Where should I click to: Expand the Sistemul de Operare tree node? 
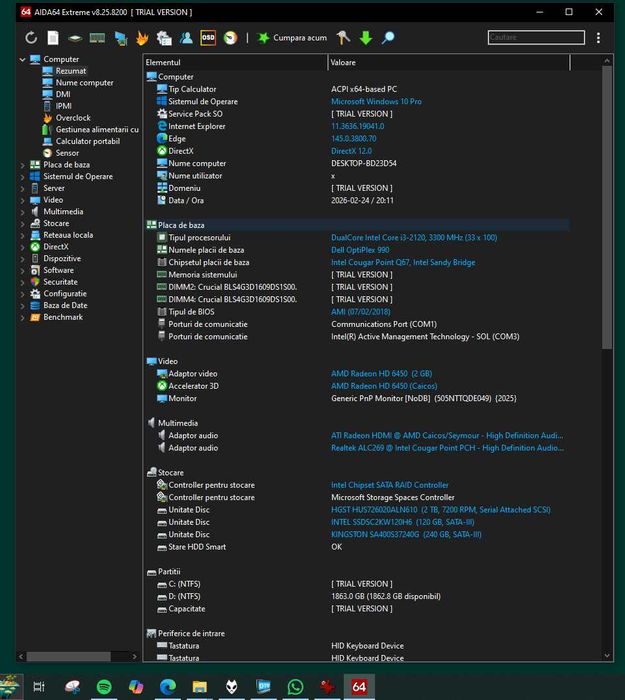pos(22,177)
